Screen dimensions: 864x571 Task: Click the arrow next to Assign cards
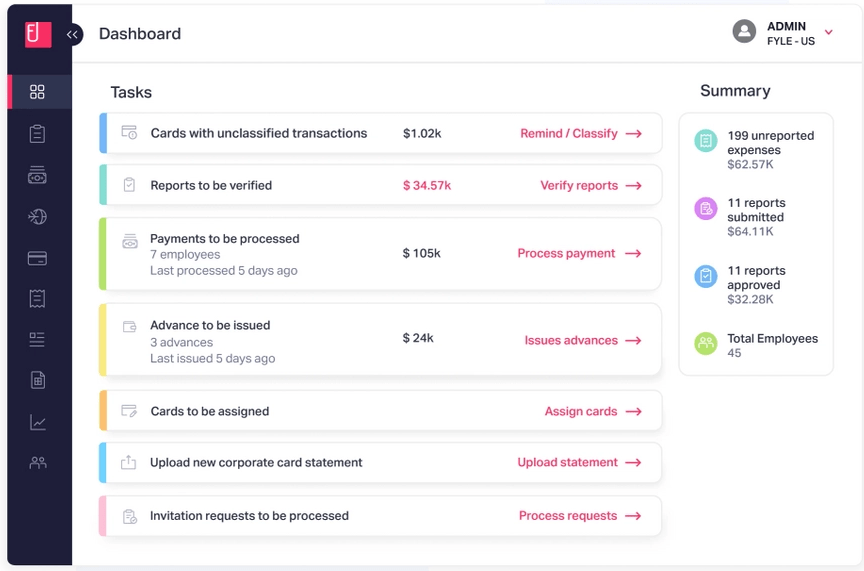(634, 412)
